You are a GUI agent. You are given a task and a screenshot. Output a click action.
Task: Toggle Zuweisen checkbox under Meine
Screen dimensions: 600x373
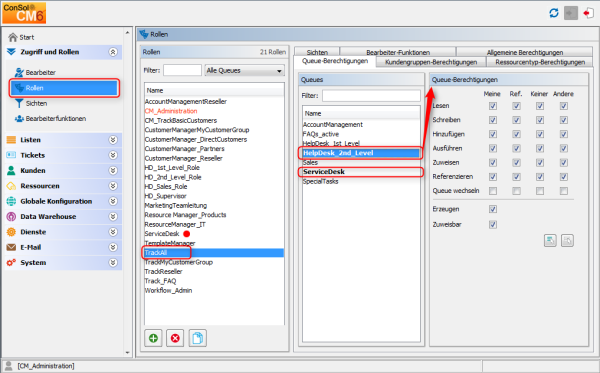tap(493, 163)
